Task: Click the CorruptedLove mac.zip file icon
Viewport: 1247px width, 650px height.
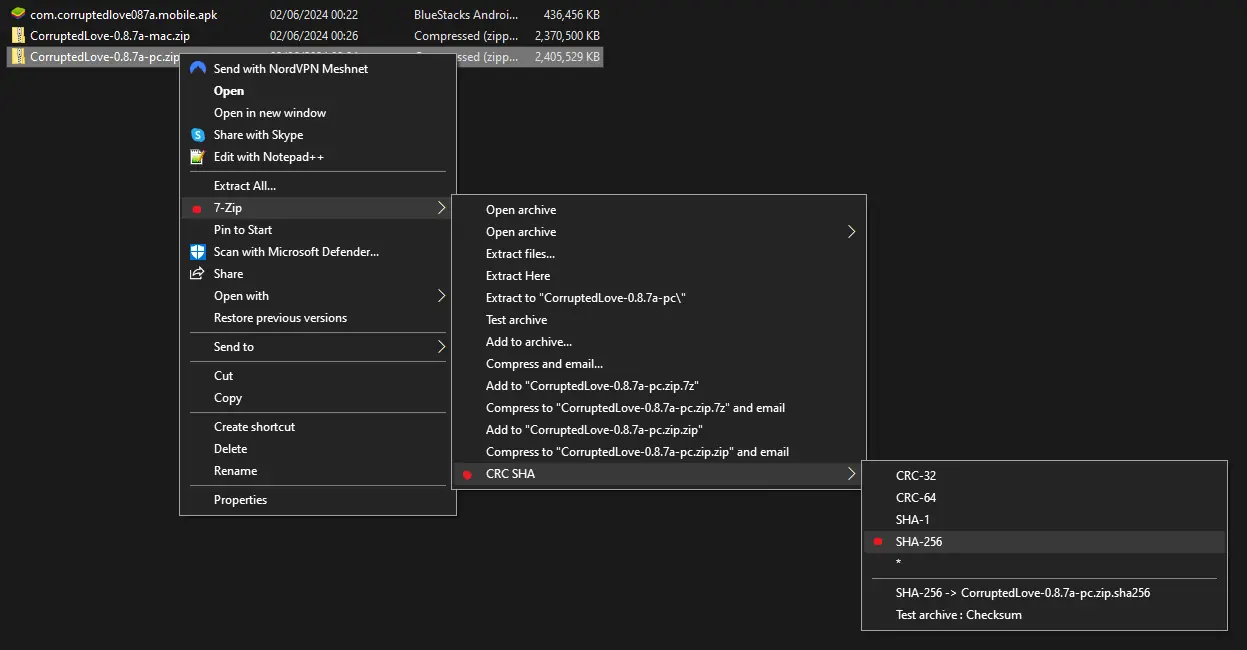Action: 18,36
